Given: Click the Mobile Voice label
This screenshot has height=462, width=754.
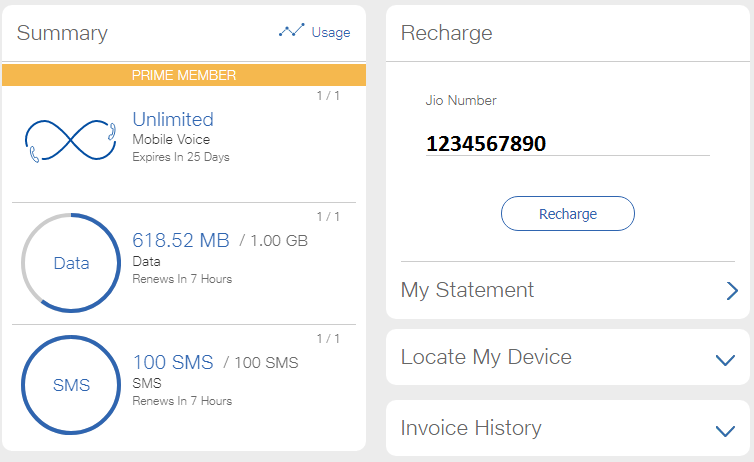Looking at the screenshot, I should pyautogui.click(x=171, y=139).
